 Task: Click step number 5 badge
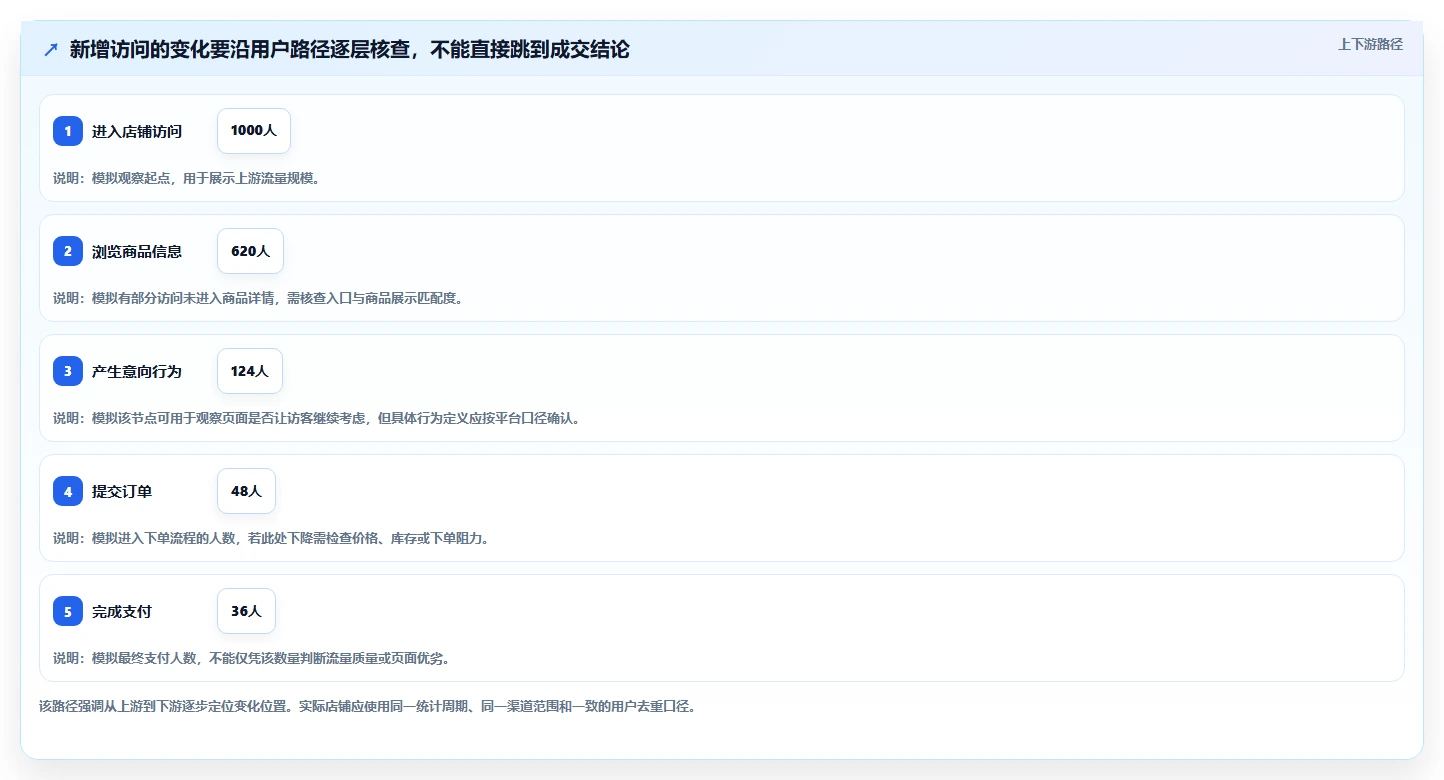68,611
